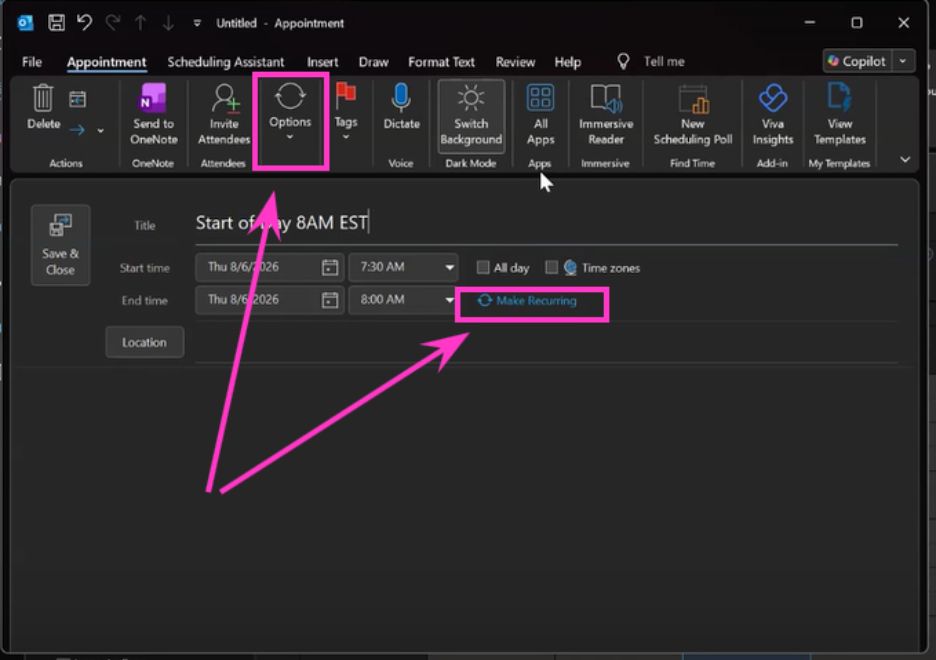
Task: Expand the 8:00 AM end time dropdown
Action: [449, 300]
